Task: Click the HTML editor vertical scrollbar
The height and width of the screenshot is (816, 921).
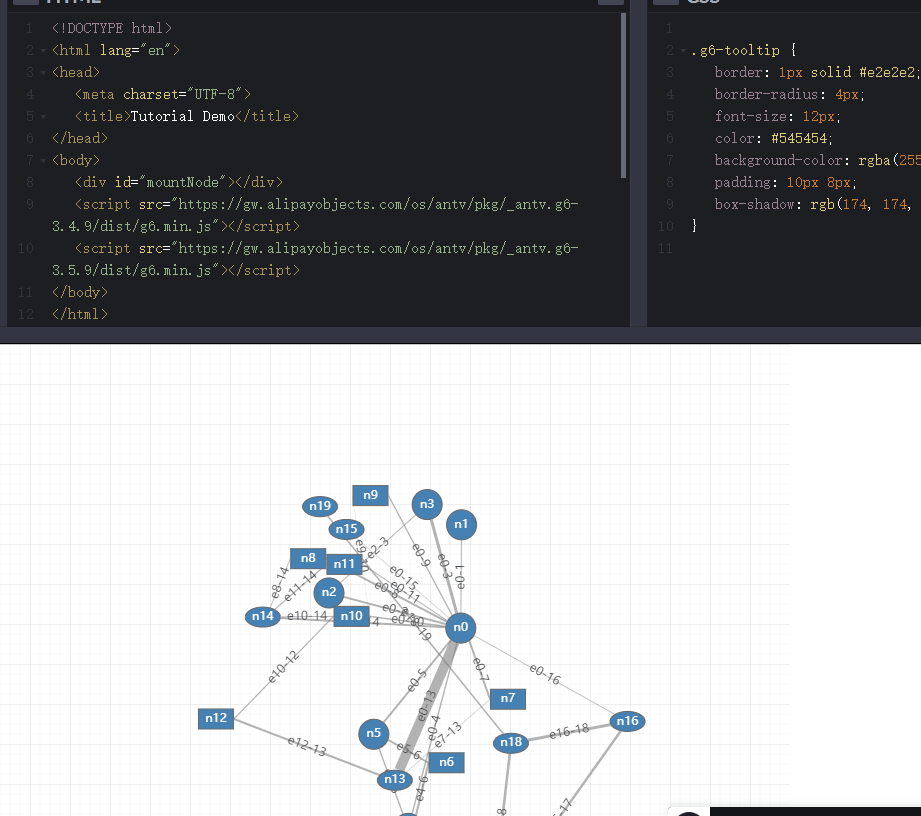Action: [x=623, y=95]
